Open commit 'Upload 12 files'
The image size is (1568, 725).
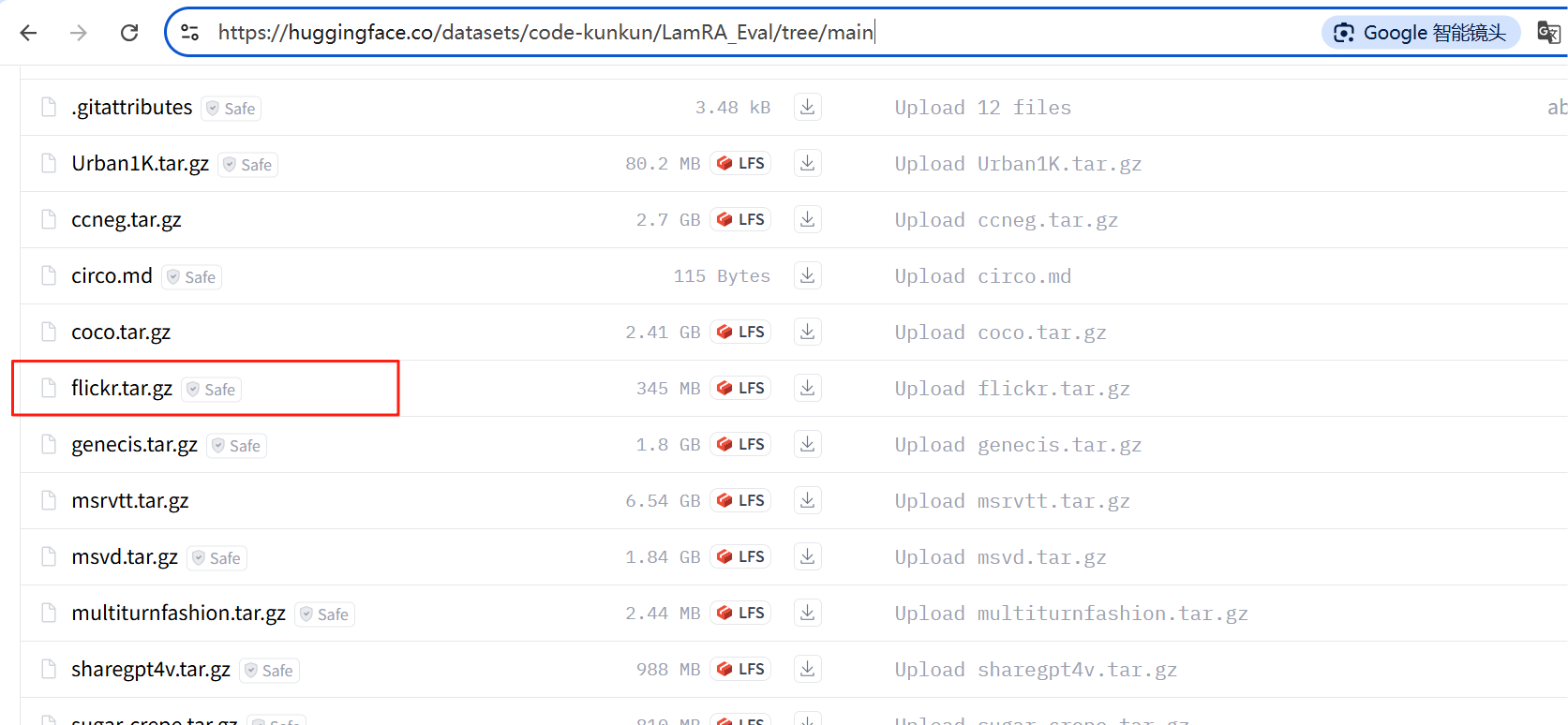tap(982, 108)
